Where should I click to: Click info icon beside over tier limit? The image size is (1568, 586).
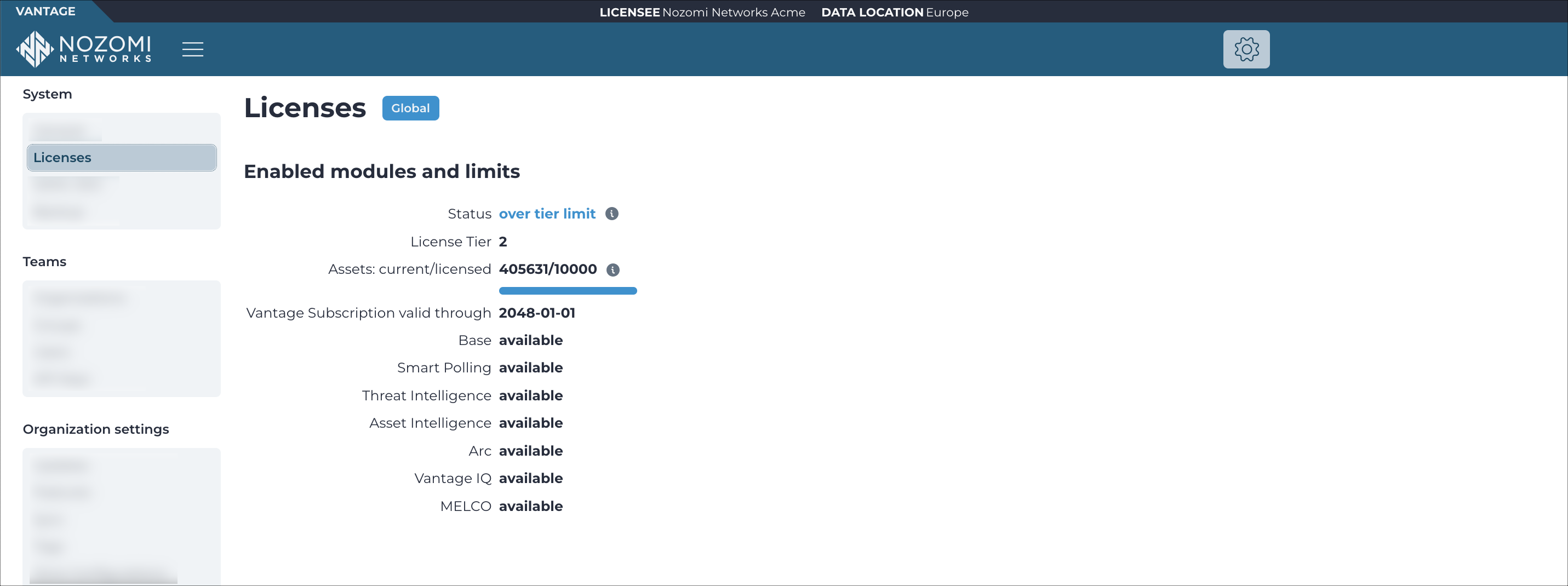pos(612,214)
